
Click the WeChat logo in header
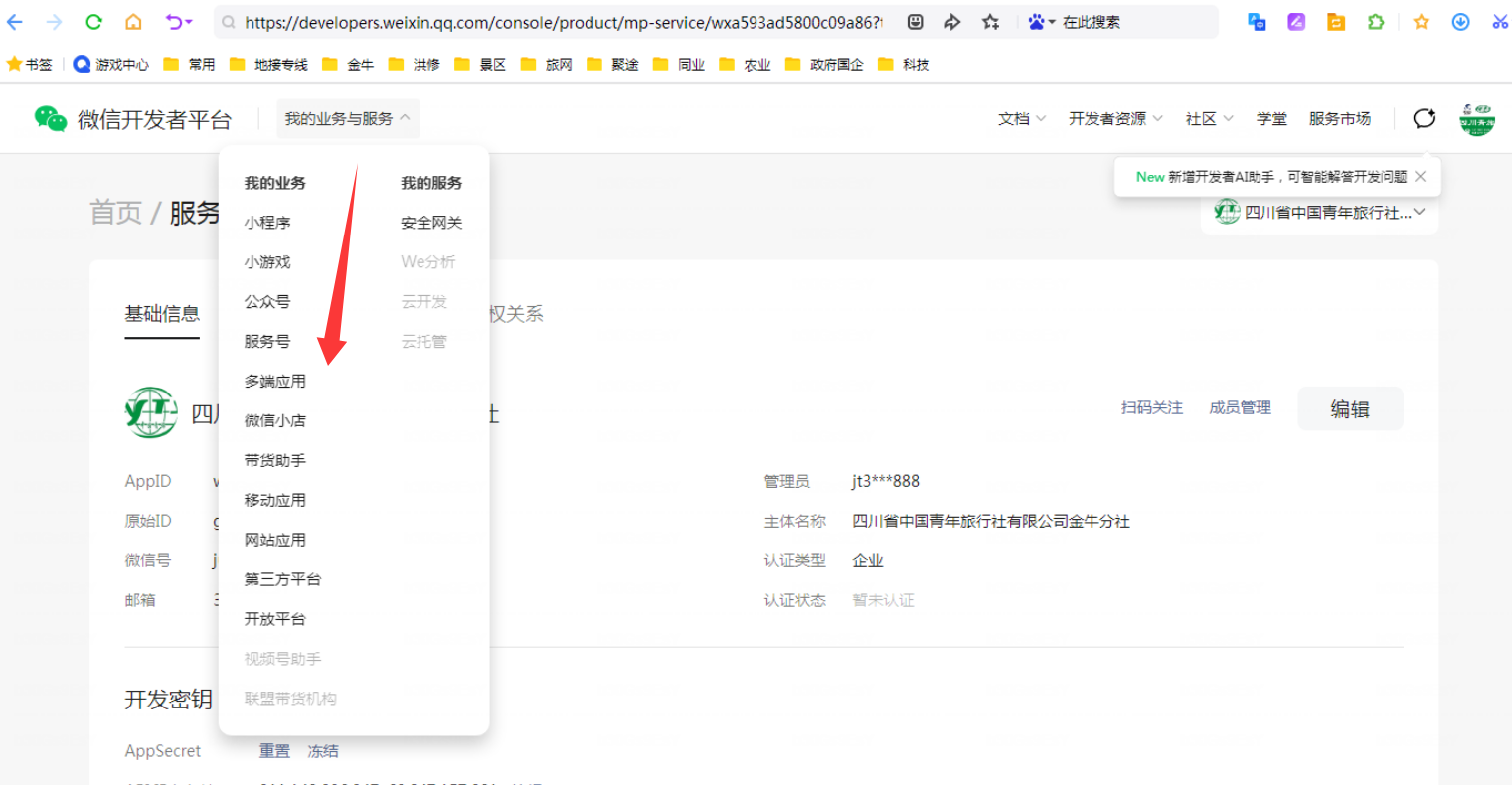pyautogui.click(x=50, y=119)
